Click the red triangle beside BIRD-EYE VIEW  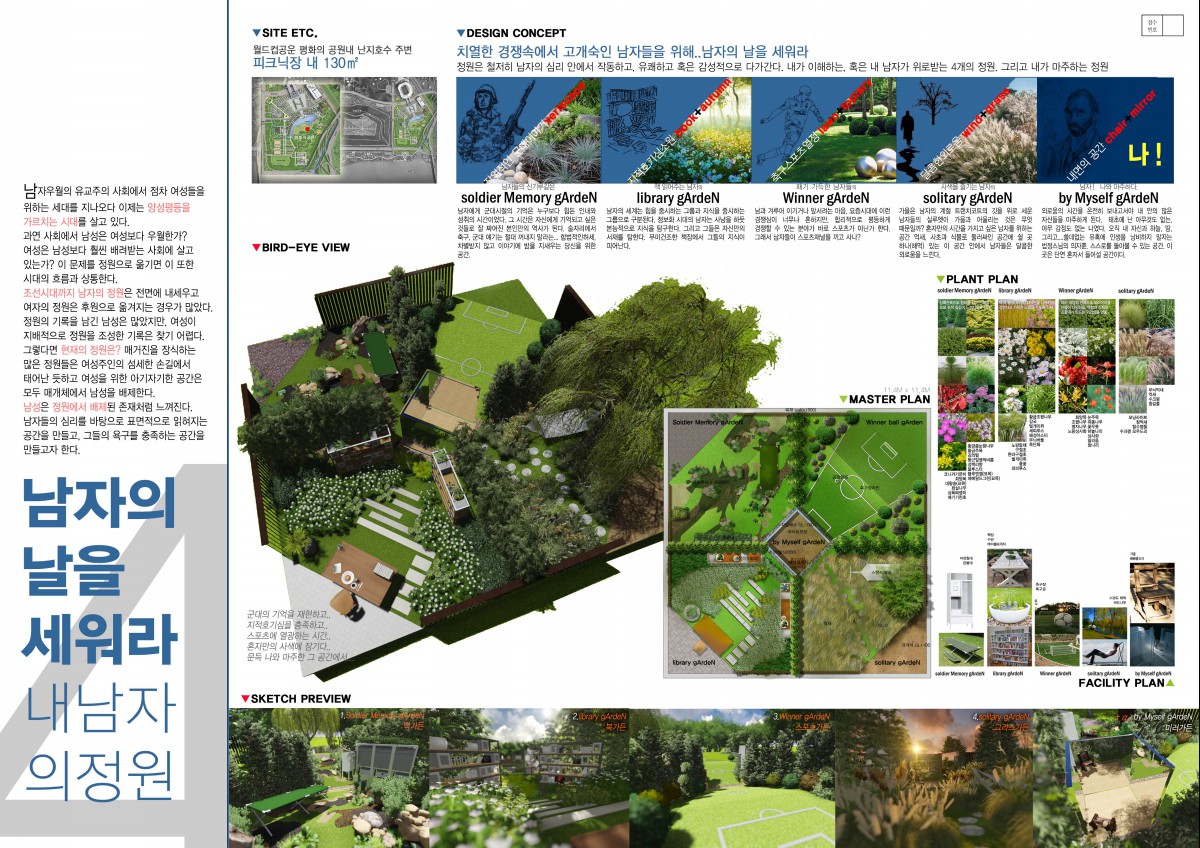click(256, 247)
